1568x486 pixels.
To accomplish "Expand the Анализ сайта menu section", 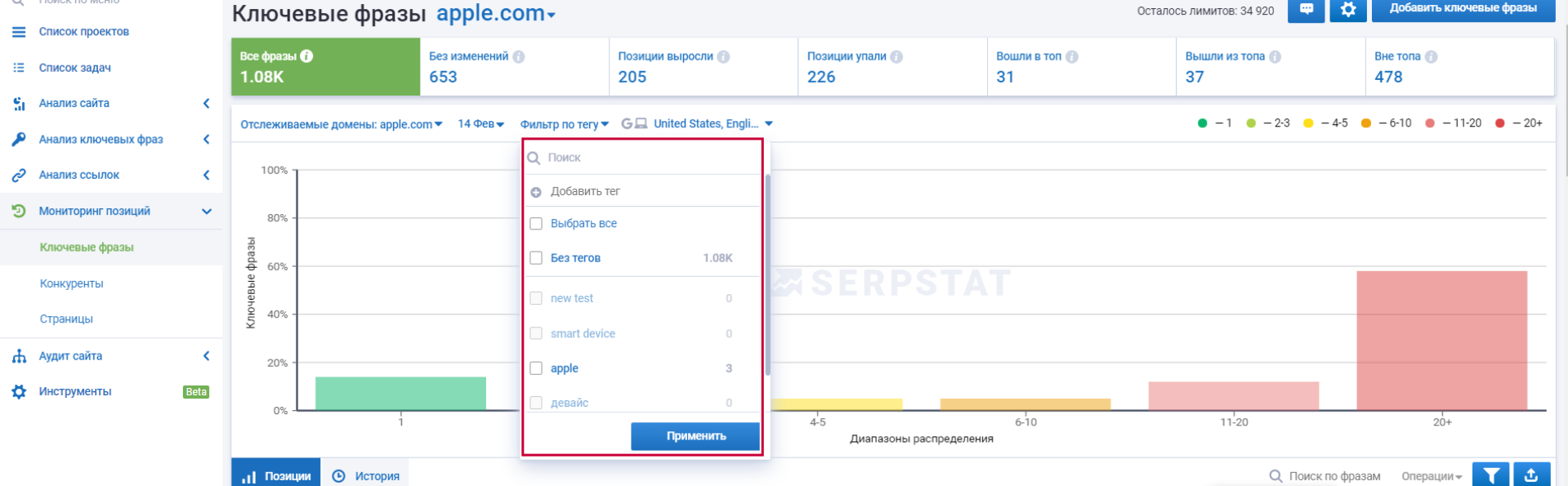I will point(207,104).
